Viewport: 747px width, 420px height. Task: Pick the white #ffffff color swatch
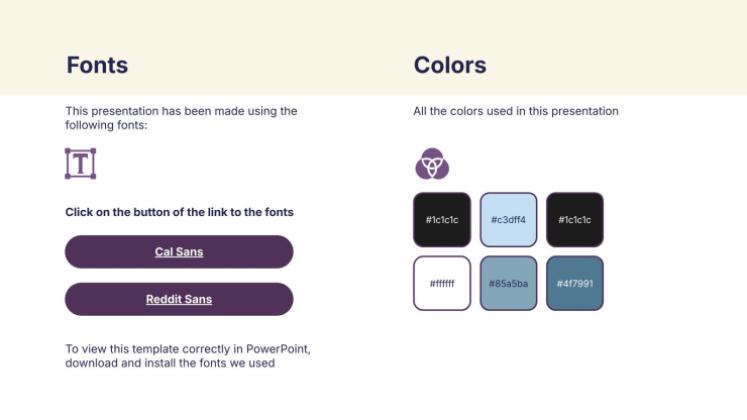[x=441, y=283]
